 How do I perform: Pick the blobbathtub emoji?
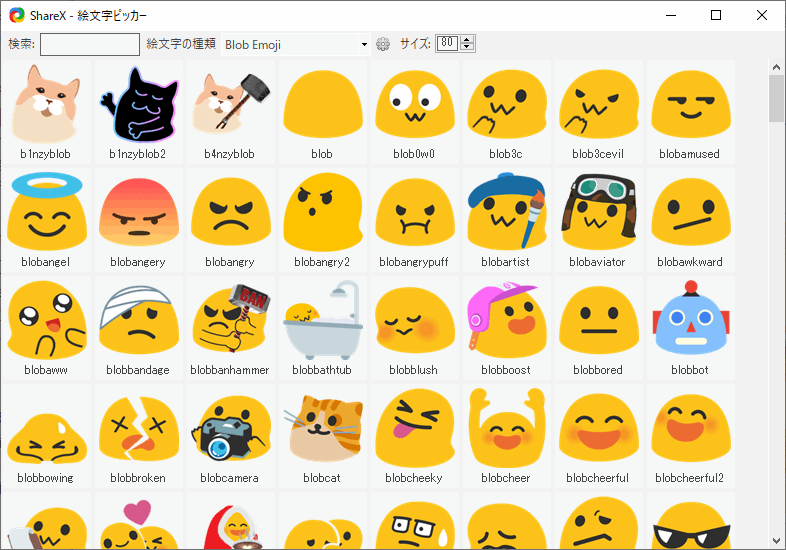[323, 328]
